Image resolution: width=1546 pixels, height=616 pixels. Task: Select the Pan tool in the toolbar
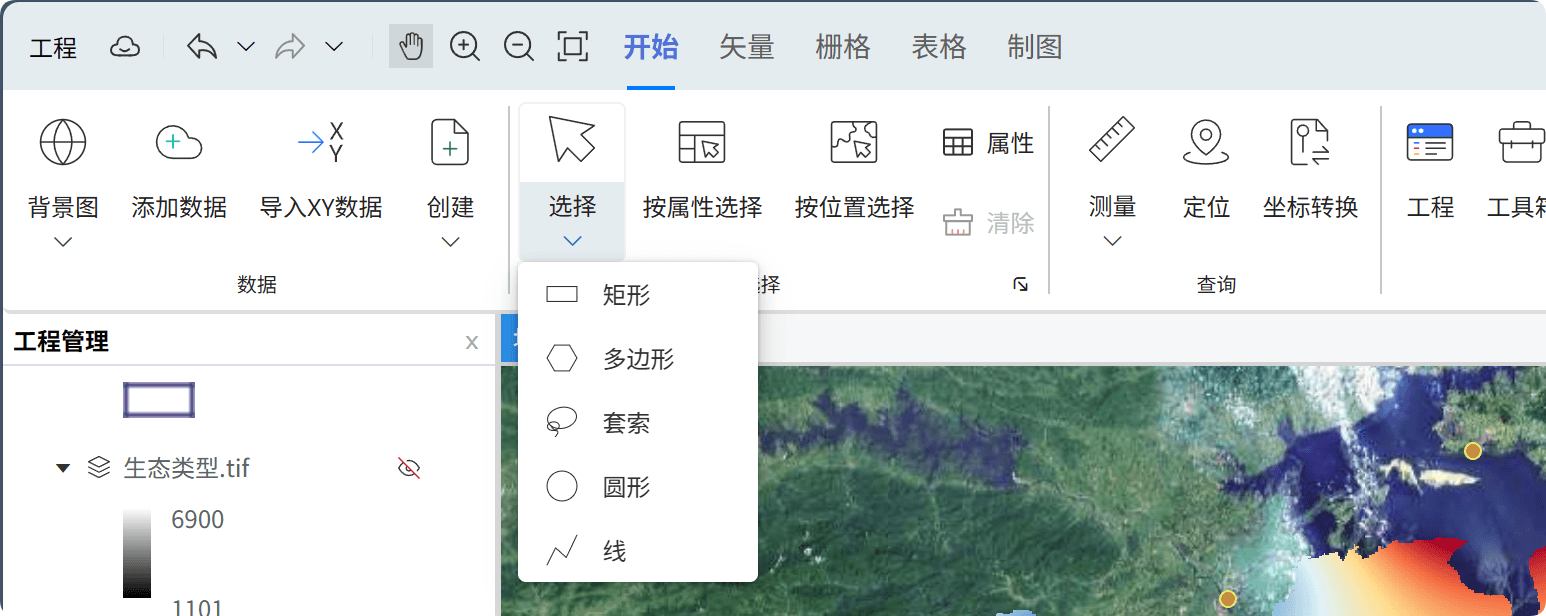410,46
